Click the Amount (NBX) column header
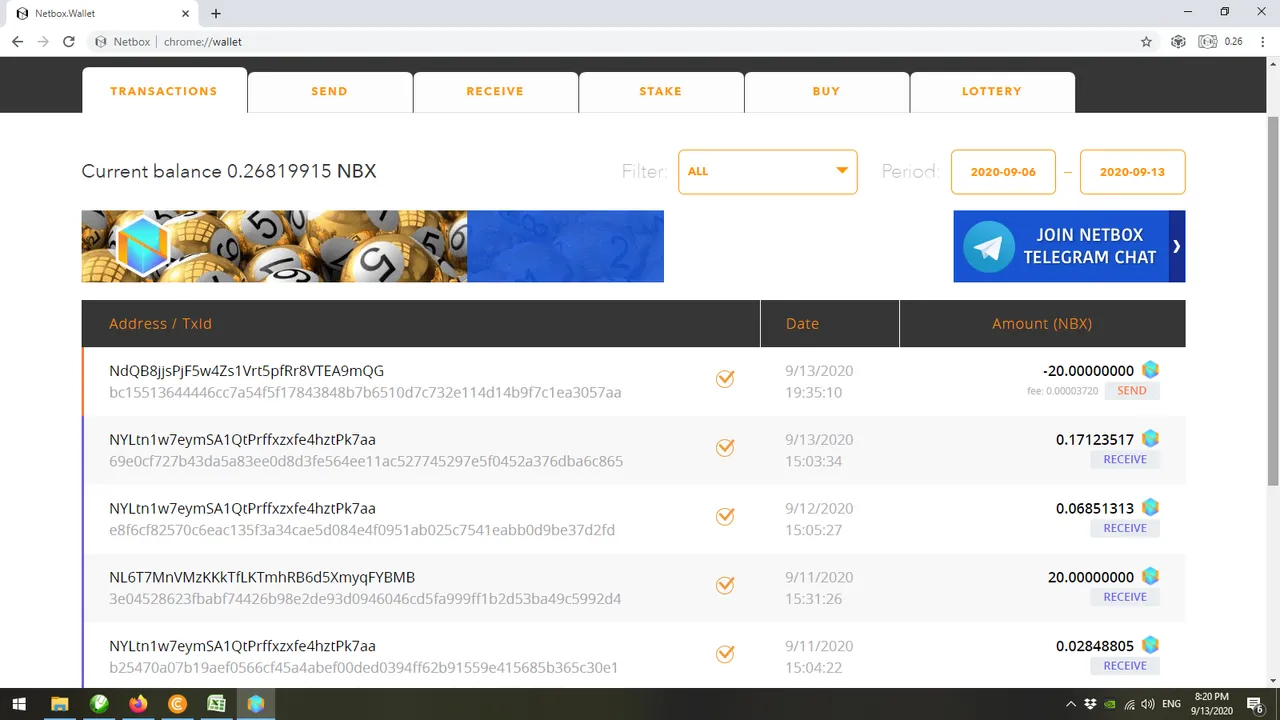Screen dimensions: 1280x720 (x=1042, y=324)
